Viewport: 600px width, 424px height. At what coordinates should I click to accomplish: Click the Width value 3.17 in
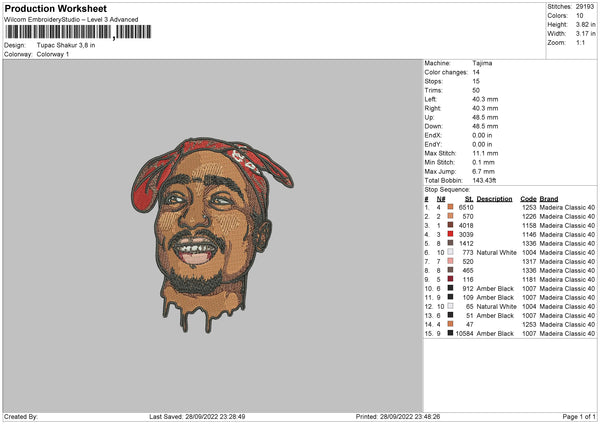click(585, 34)
